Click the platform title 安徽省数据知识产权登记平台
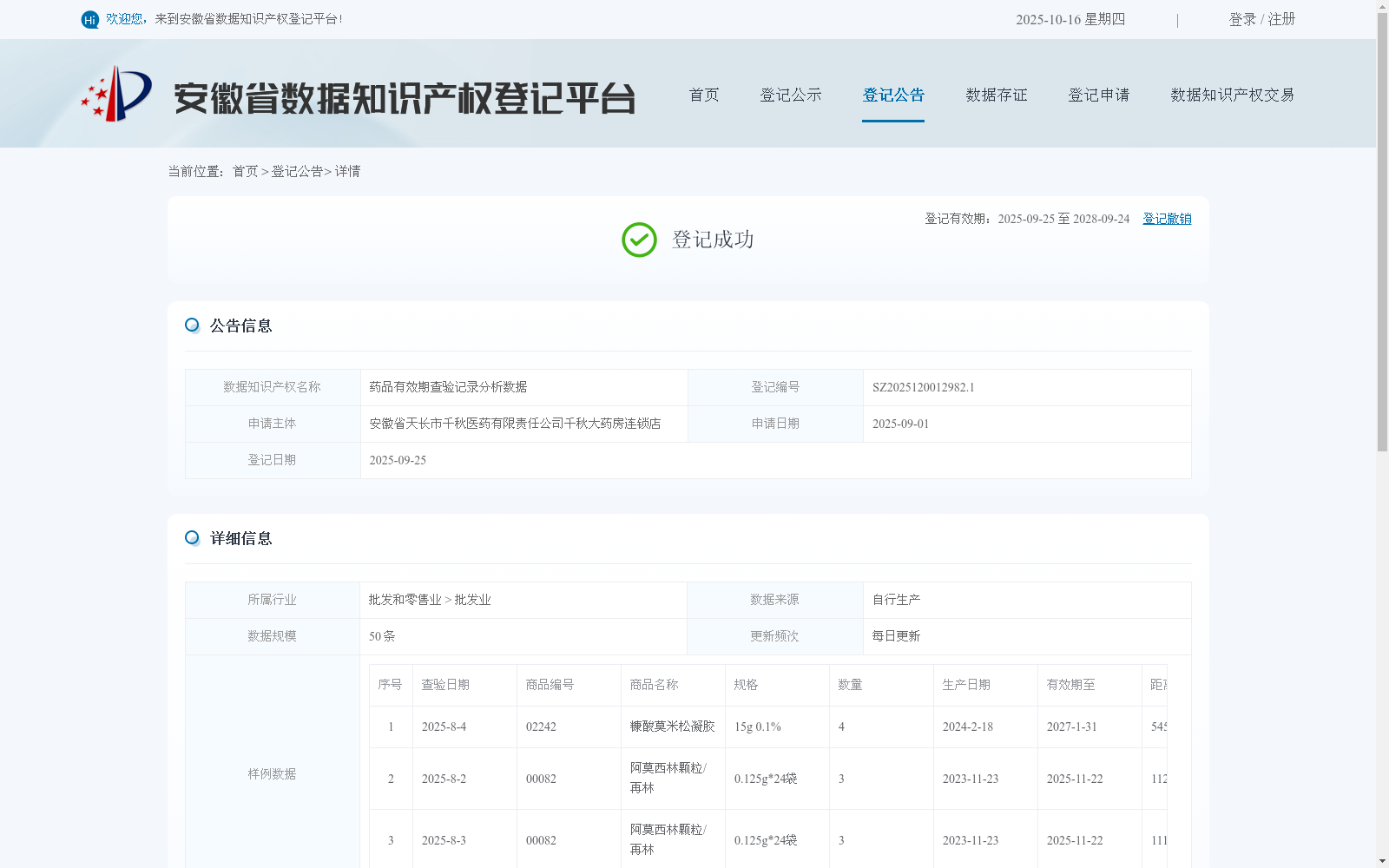Screen dimensions: 1389x868 (405, 98)
